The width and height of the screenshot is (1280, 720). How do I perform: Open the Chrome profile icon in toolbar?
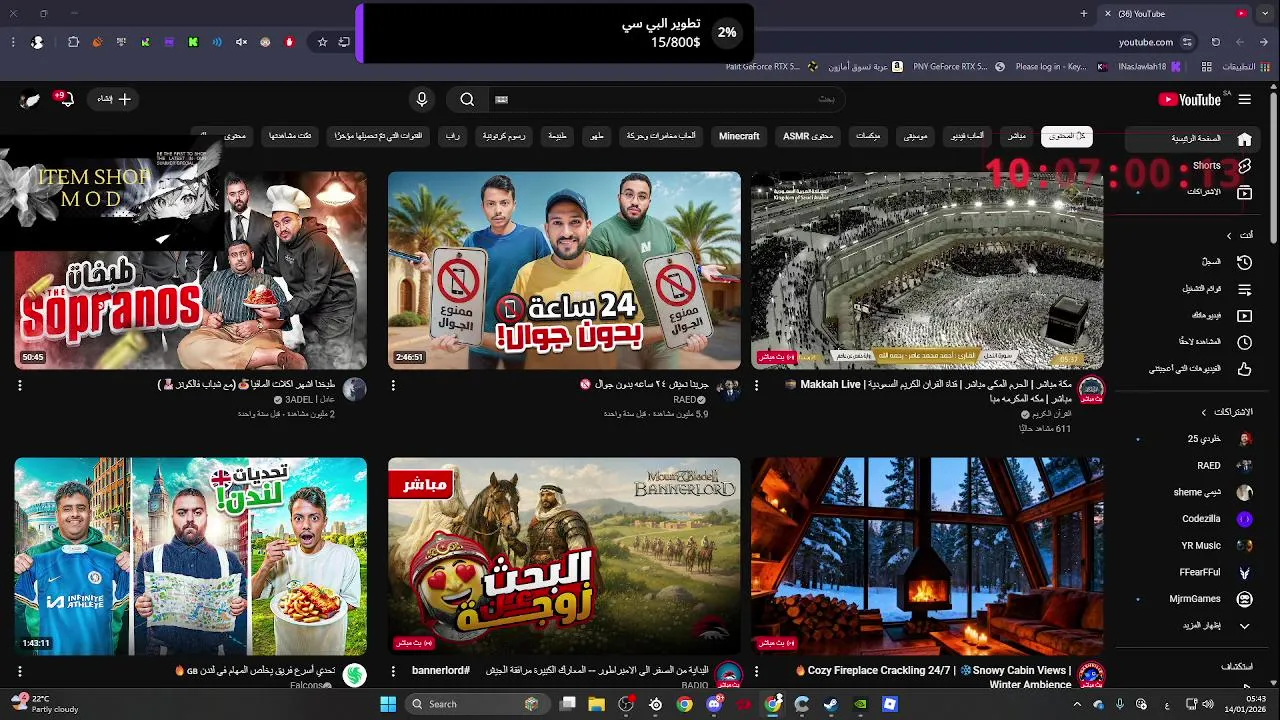coord(37,42)
